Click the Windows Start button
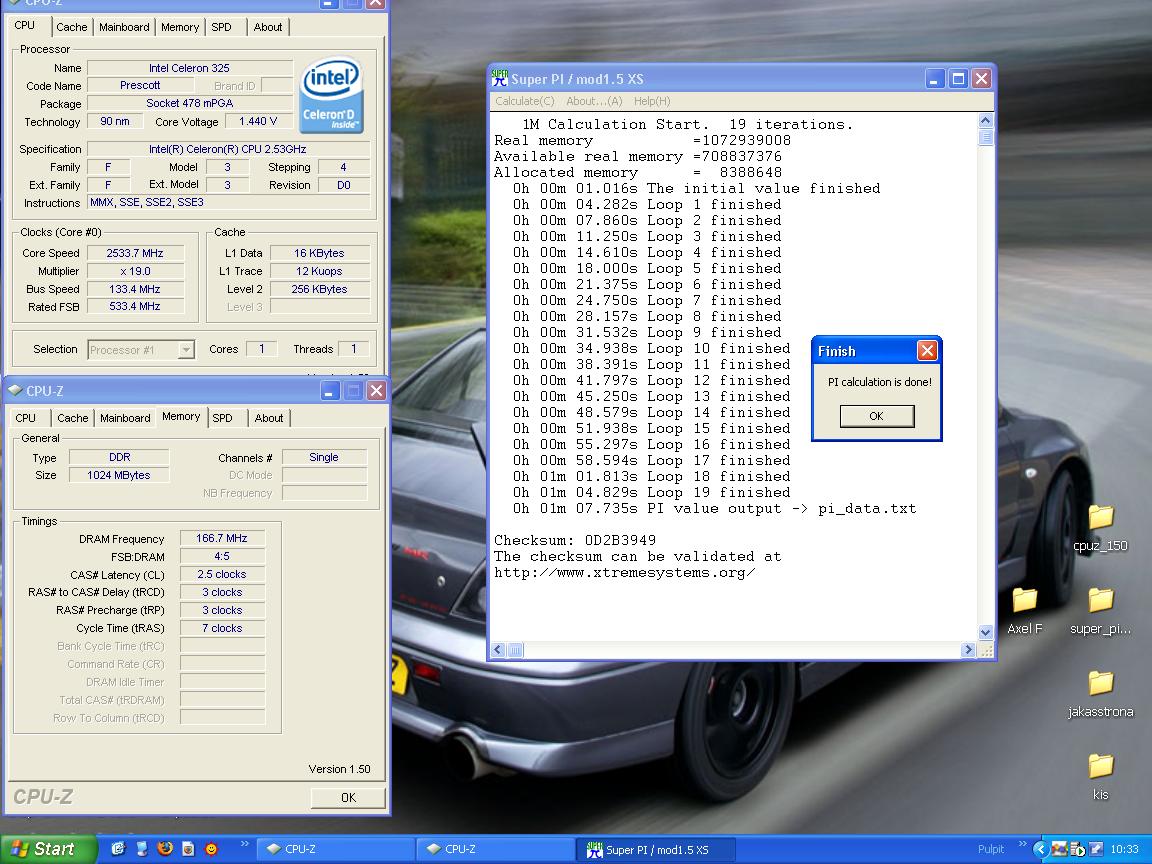This screenshot has height=864, width=1152. [48, 849]
